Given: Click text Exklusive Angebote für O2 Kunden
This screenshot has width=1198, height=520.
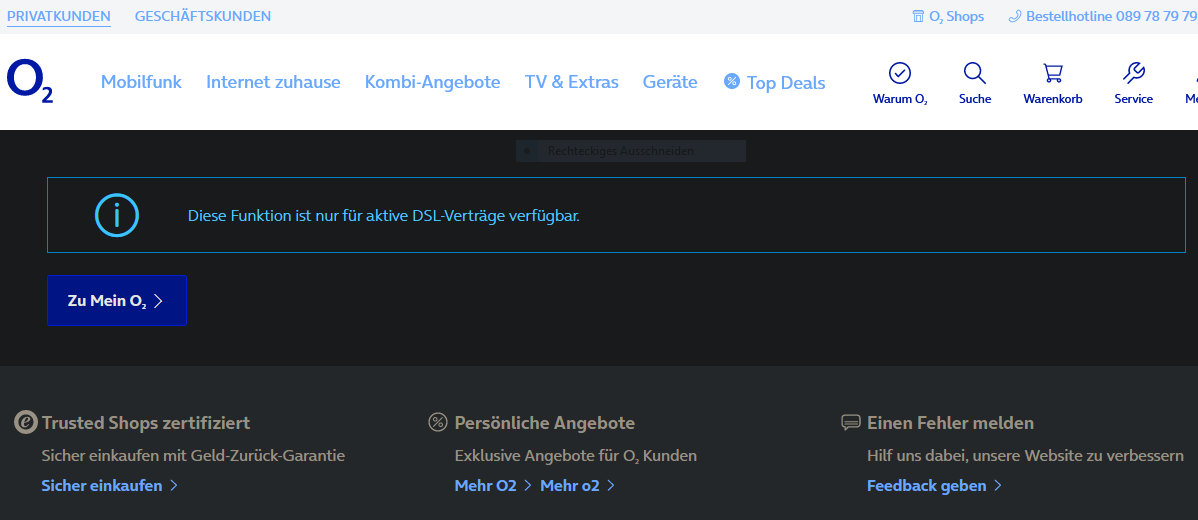Looking at the screenshot, I should 575,456.
